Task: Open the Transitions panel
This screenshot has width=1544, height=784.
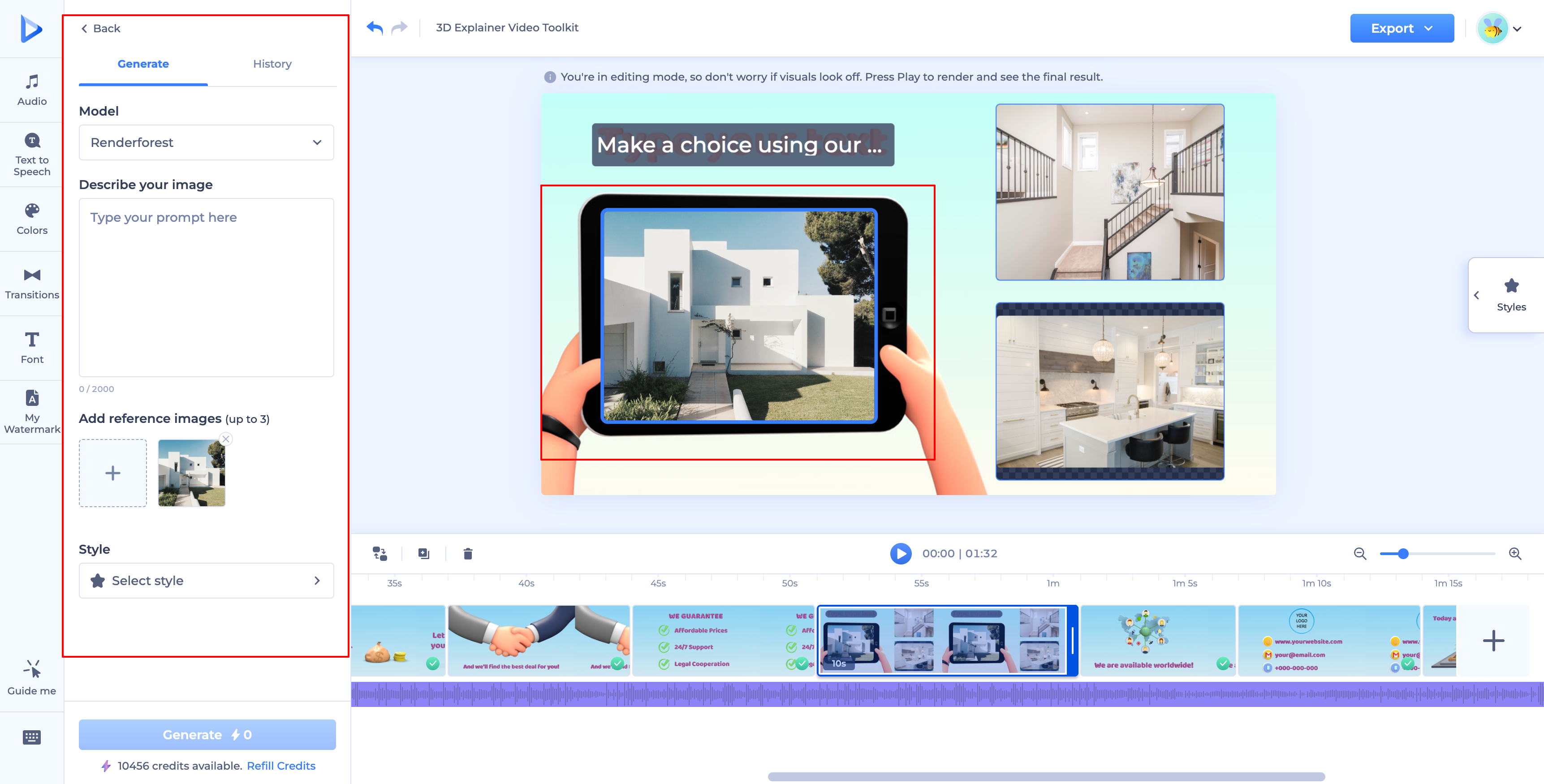Action: click(x=32, y=284)
